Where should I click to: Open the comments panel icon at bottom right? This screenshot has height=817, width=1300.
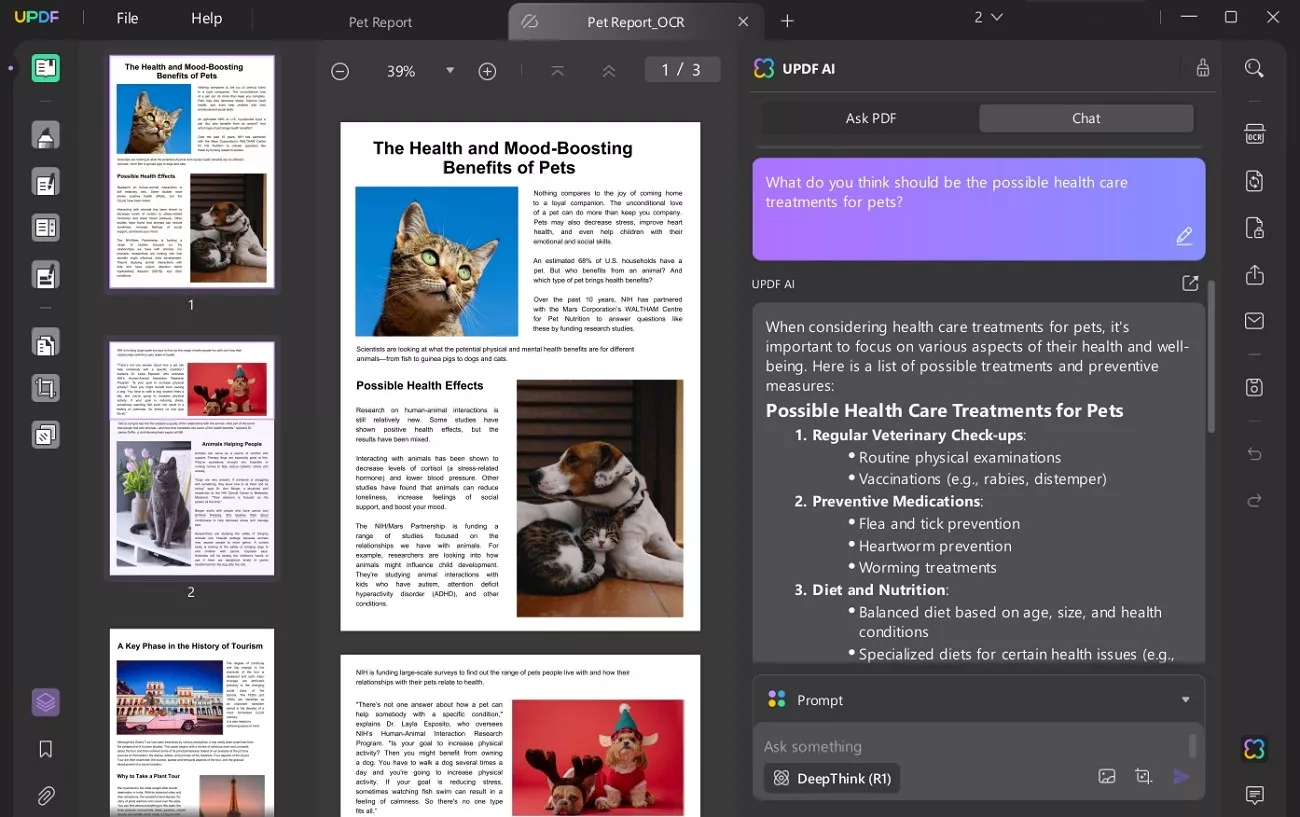click(1254, 796)
